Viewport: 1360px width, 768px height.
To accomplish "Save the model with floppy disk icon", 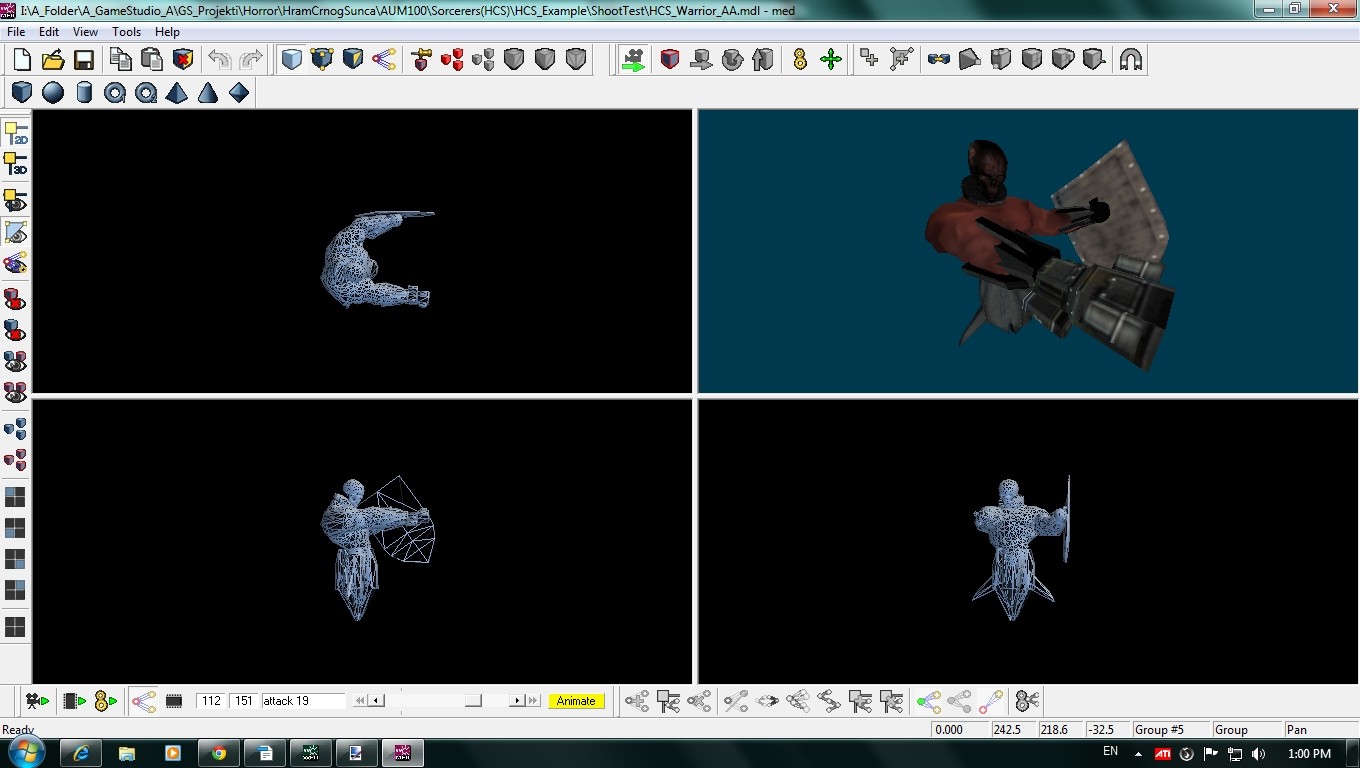I will 84,60.
